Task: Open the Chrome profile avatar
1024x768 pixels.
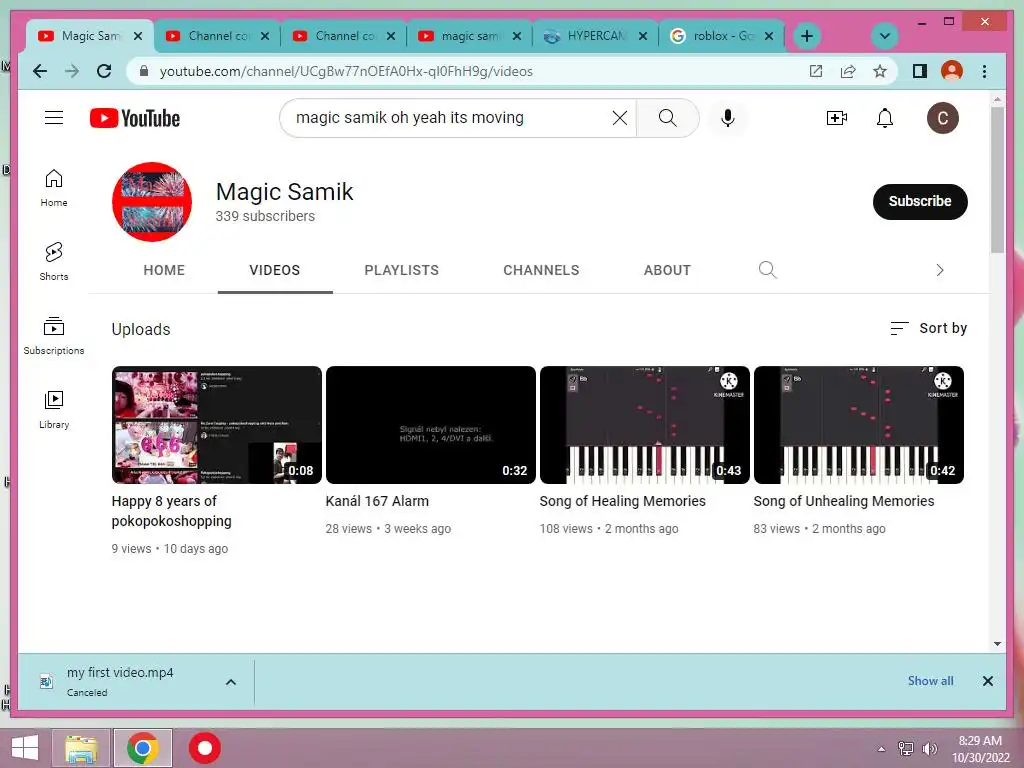Action: 952,71
